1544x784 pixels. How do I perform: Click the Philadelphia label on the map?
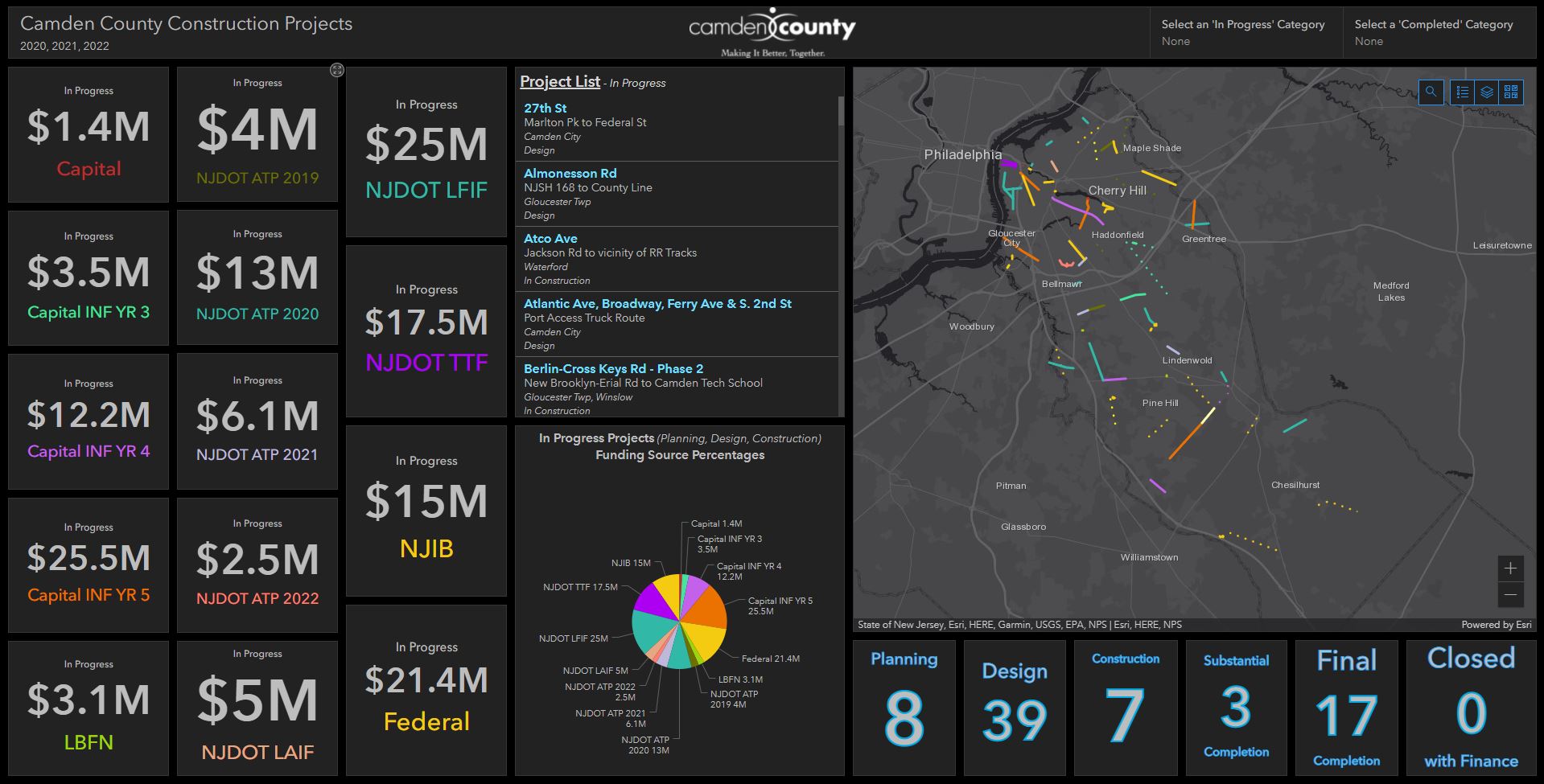click(963, 154)
